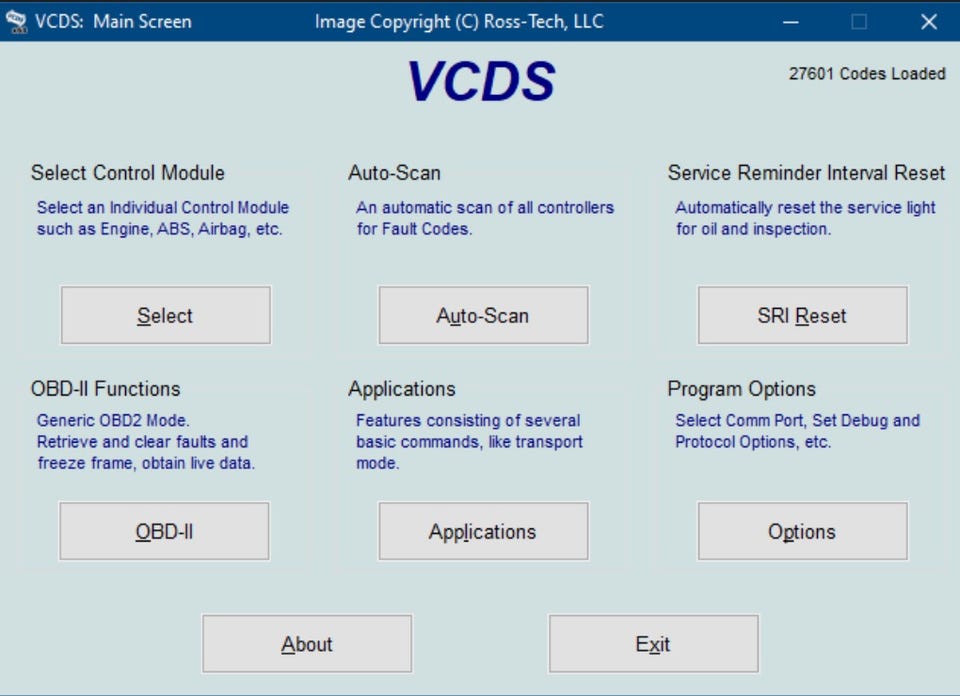Minimize the VCDS Main Screen window
Image resolution: width=960 pixels, height=696 pixels.
click(x=791, y=21)
